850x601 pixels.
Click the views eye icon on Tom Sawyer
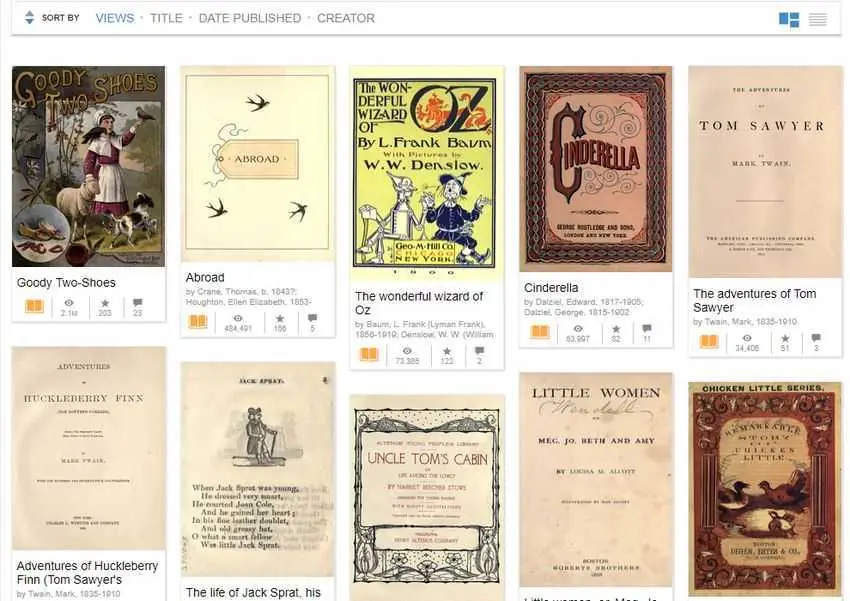747,338
